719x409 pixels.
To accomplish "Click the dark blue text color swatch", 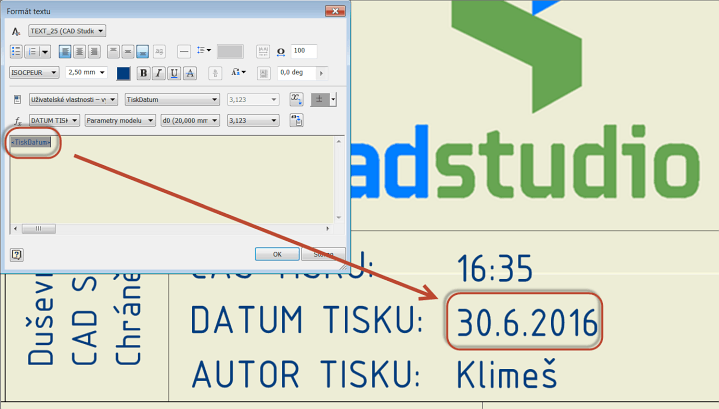I will [123, 73].
